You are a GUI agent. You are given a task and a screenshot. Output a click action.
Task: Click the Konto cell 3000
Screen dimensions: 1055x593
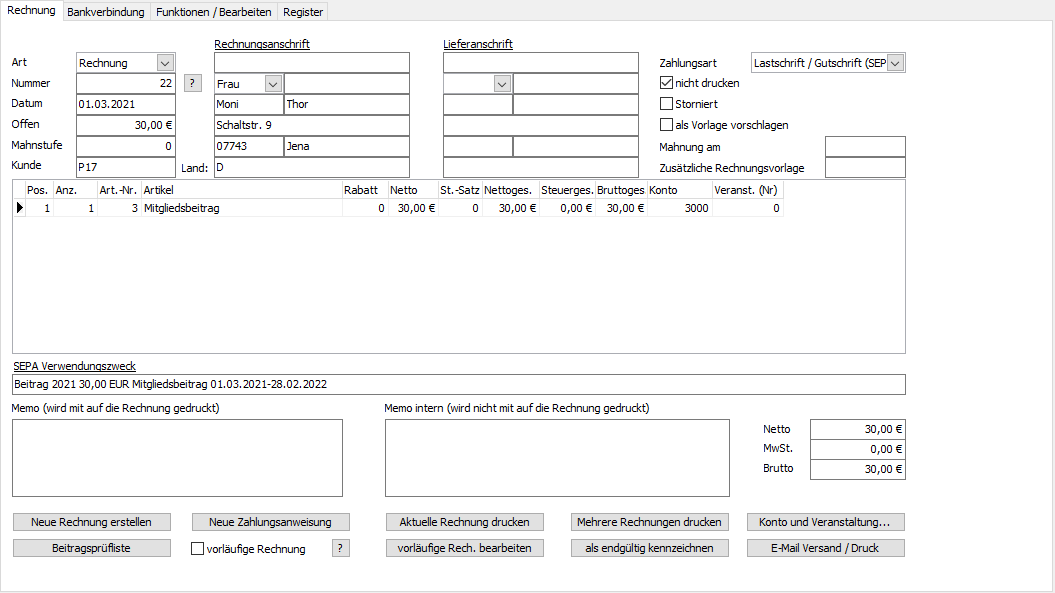click(680, 208)
